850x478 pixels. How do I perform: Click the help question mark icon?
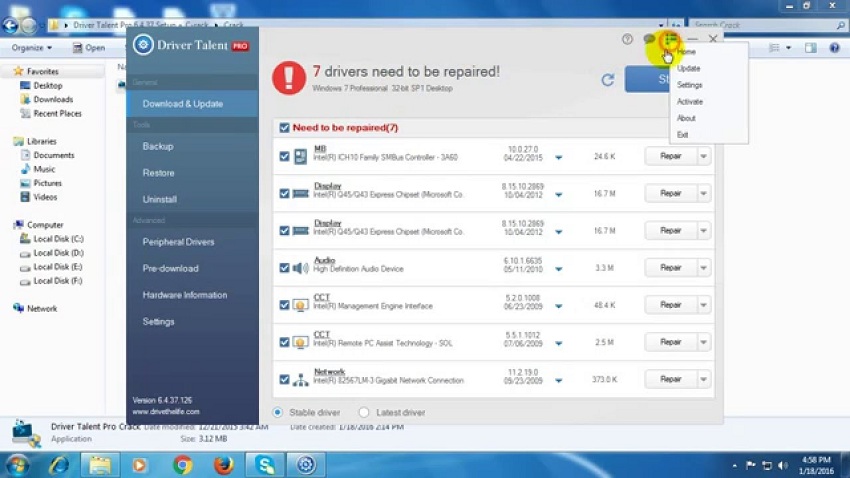point(627,39)
